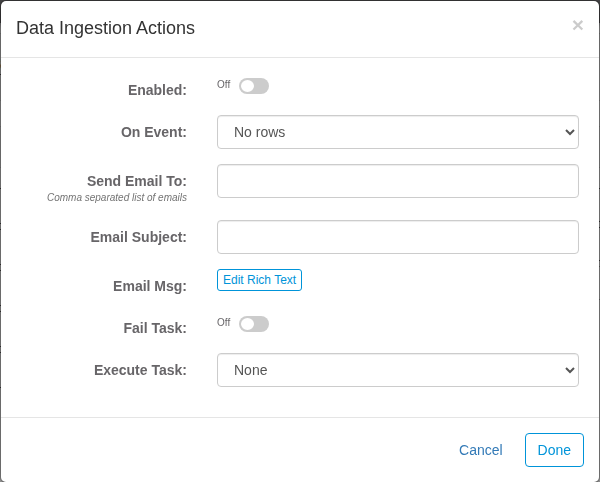
Task: Toggle the Fail Task switch
Action: tap(254, 324)
